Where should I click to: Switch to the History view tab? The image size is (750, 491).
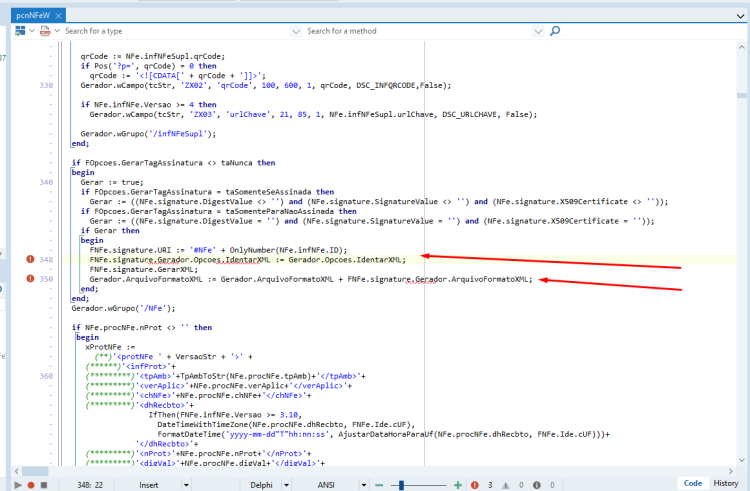point(726,483)
